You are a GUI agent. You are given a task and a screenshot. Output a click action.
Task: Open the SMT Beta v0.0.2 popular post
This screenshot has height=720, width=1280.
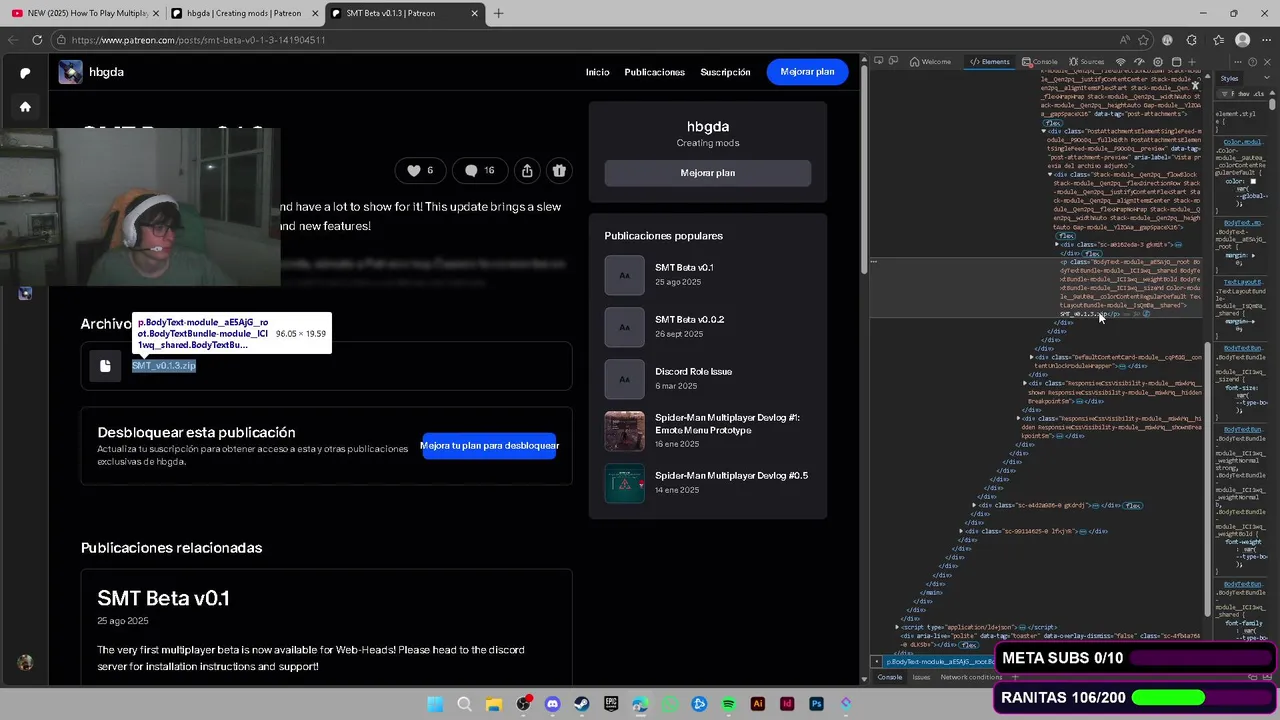(689, 320)
